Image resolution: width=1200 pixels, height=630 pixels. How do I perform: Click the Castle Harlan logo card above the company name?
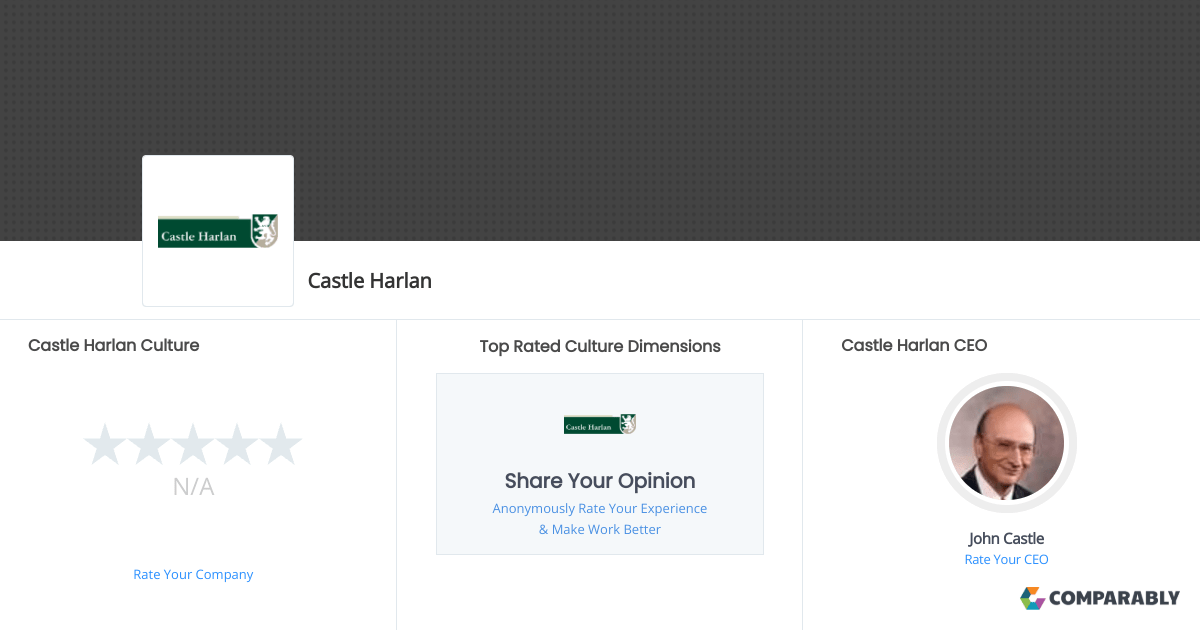pos(217,230)
